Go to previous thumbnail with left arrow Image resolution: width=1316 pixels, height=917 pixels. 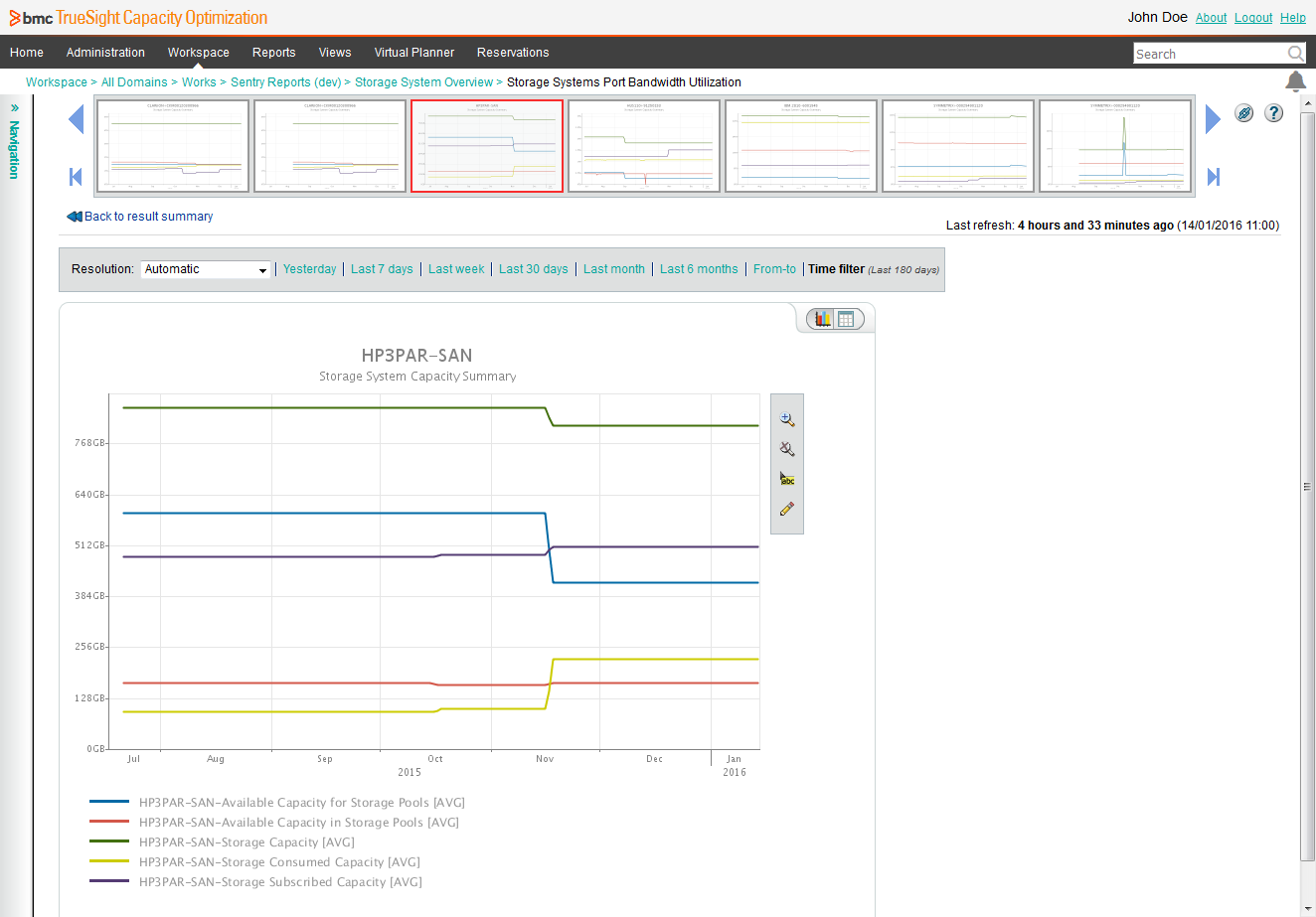point(76,119)
